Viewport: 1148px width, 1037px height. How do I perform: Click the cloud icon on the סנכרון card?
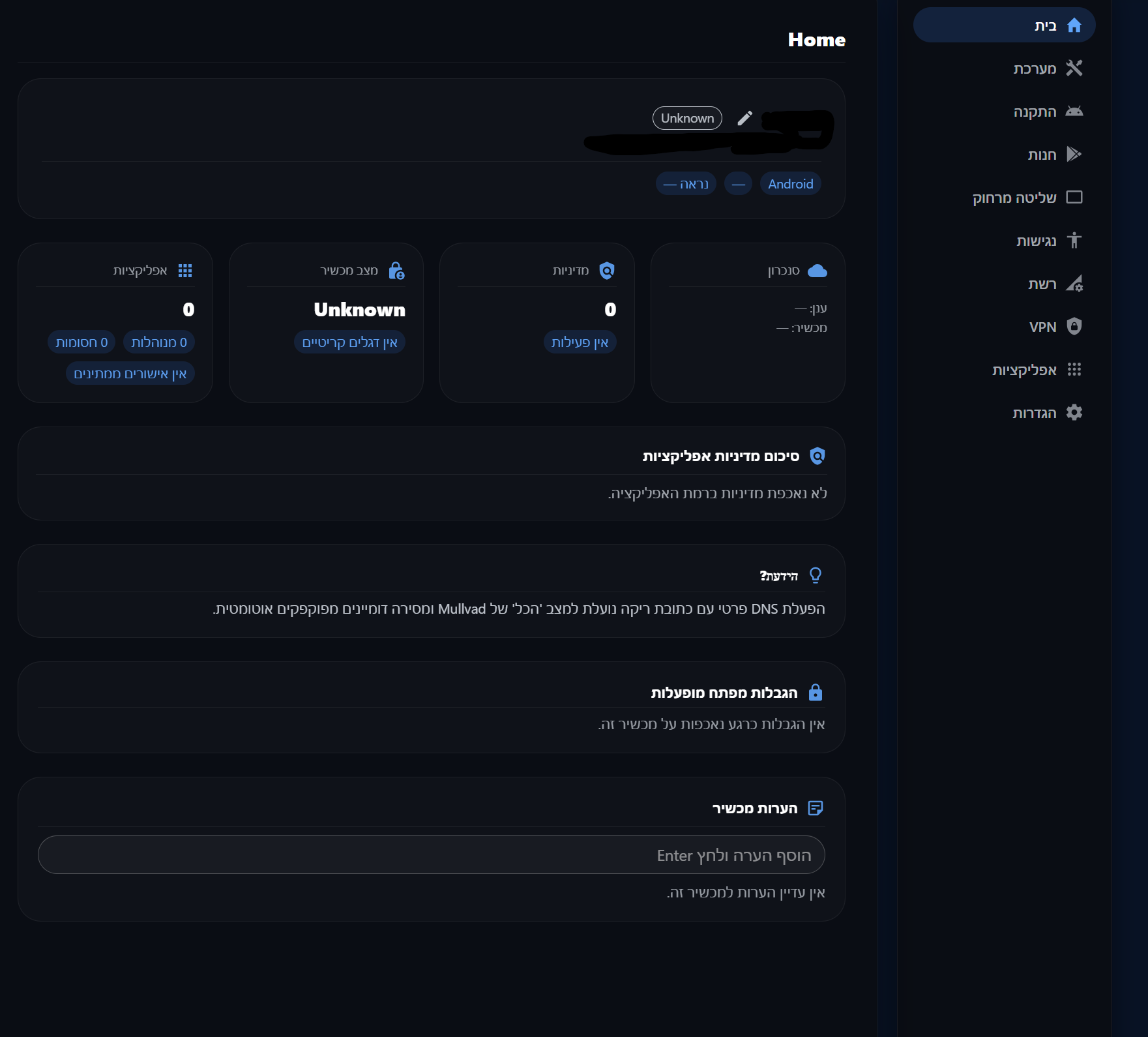[817, 271]
